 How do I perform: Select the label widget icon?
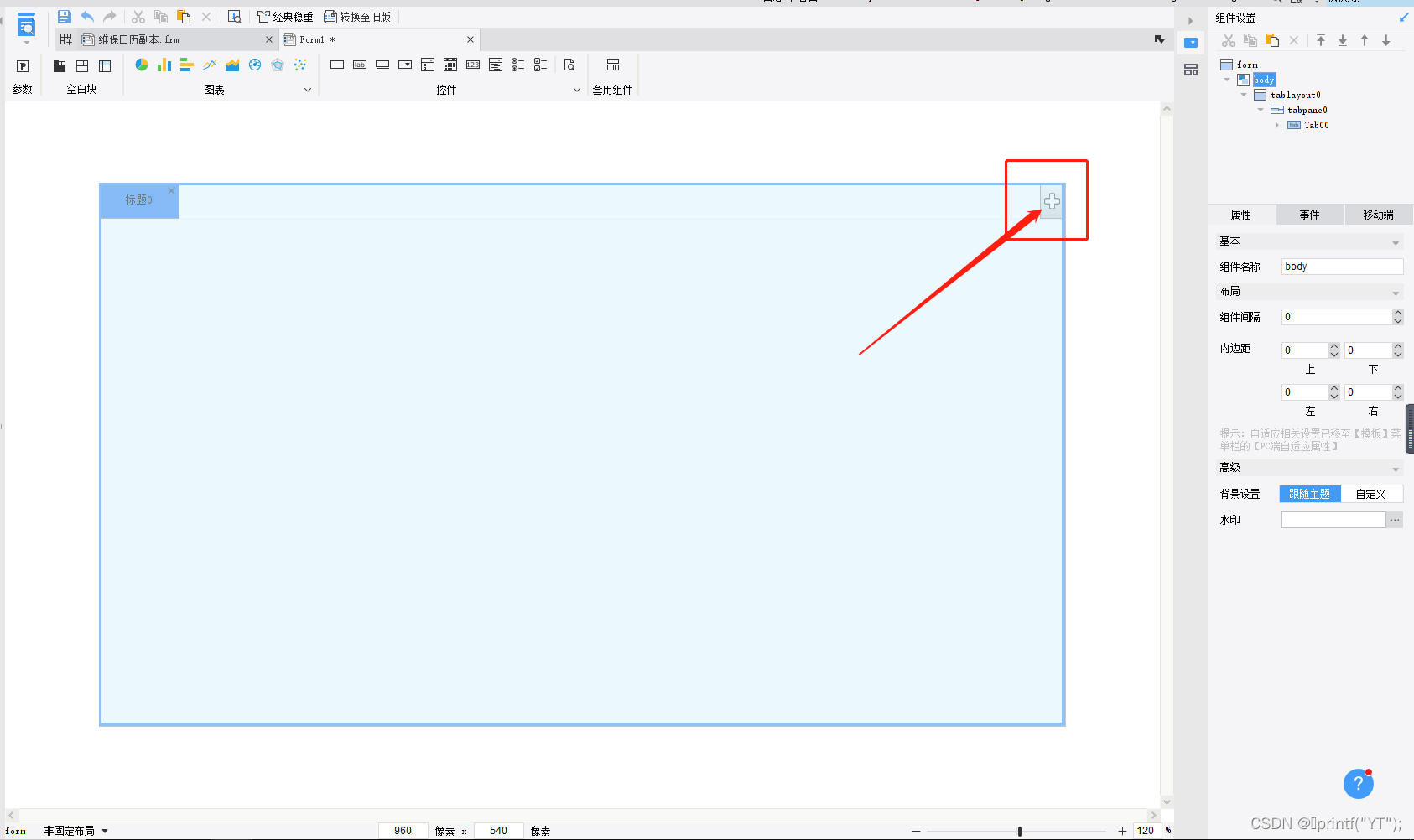point(360,65)
